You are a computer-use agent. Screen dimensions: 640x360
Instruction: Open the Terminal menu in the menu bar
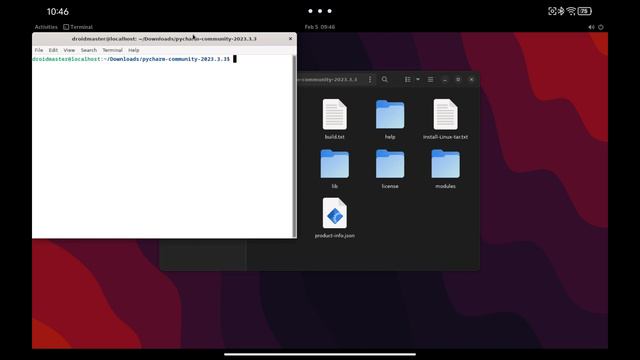click(x=112, y=50)
